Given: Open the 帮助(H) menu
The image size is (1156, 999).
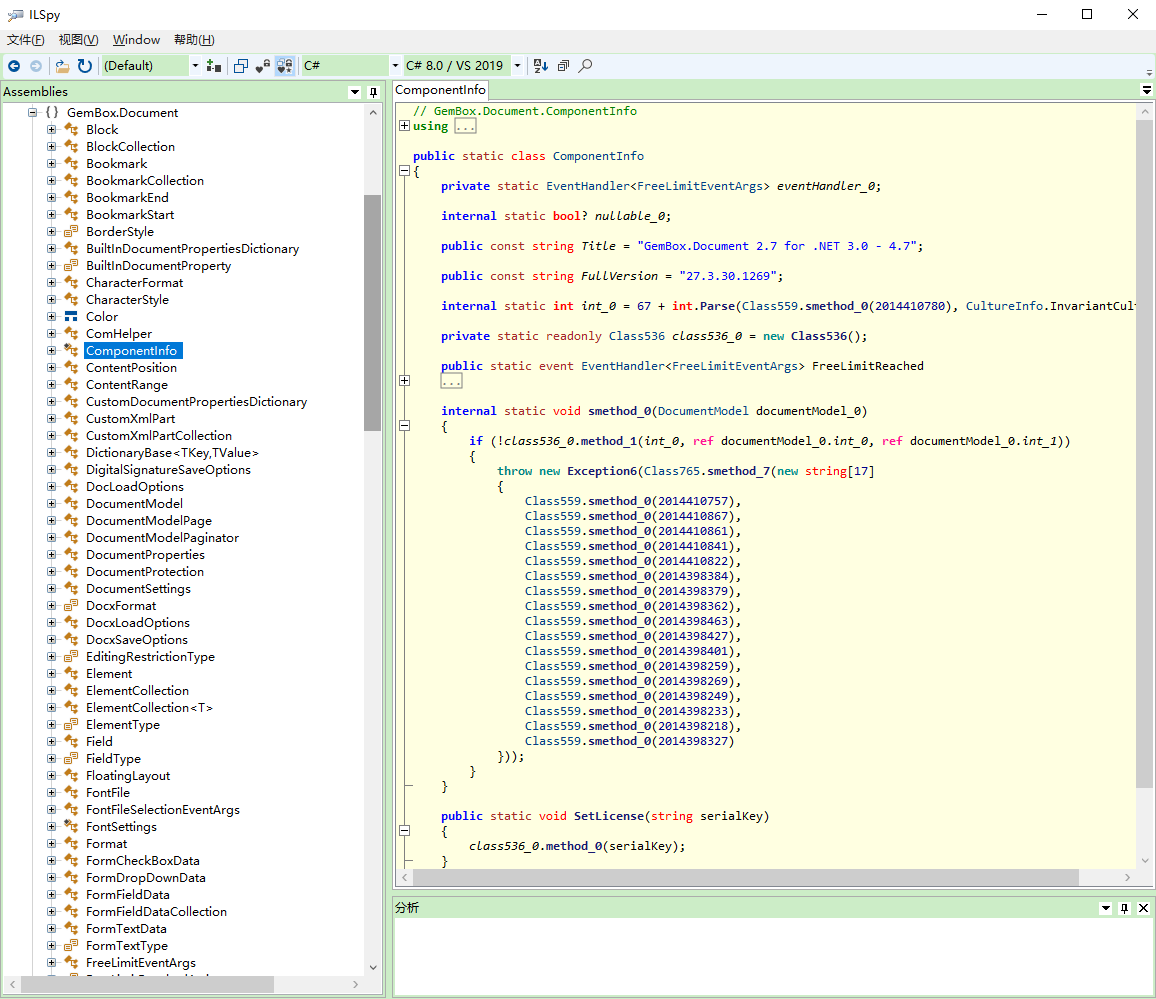Looking at the screenshot, I should [194, 40].
